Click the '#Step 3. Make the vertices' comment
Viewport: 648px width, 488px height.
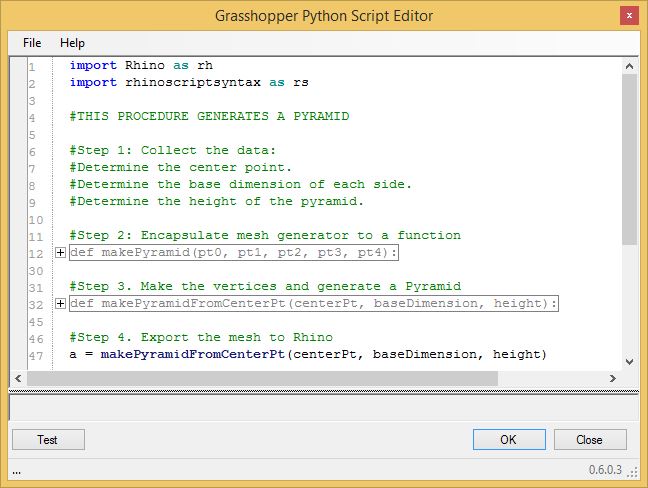(265, 286)
